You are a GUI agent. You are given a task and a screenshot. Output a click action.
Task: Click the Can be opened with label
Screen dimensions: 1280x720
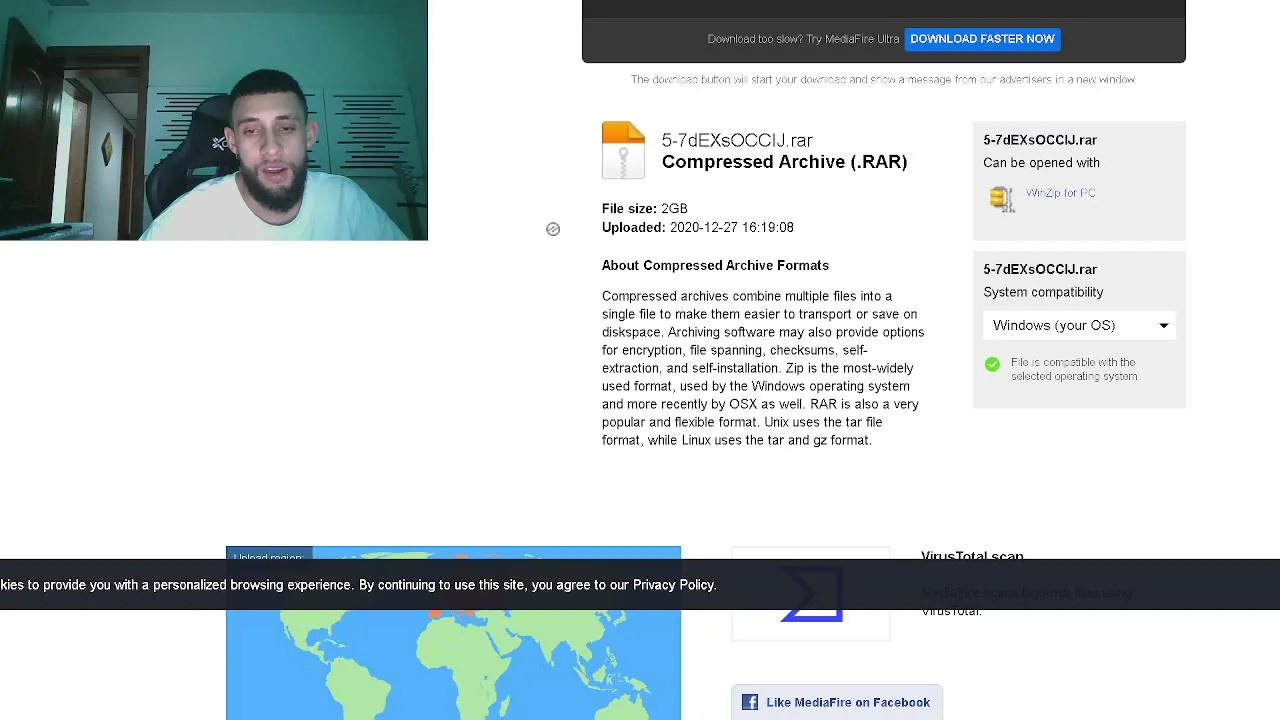1041,163
